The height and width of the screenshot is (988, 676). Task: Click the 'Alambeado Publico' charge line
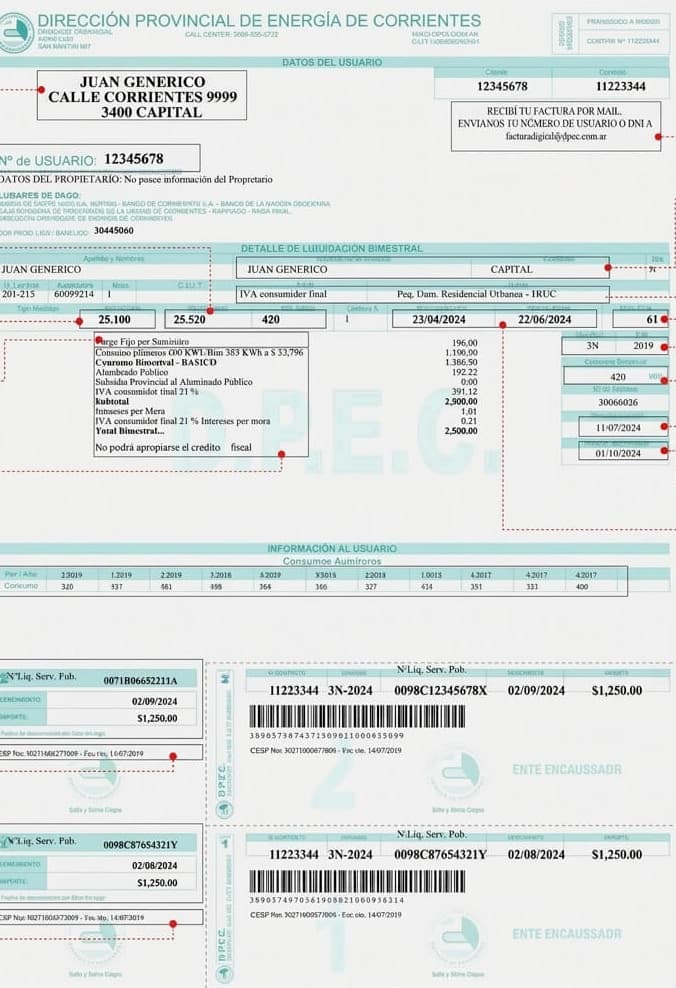pyautogui.click(x=131, y=372)
